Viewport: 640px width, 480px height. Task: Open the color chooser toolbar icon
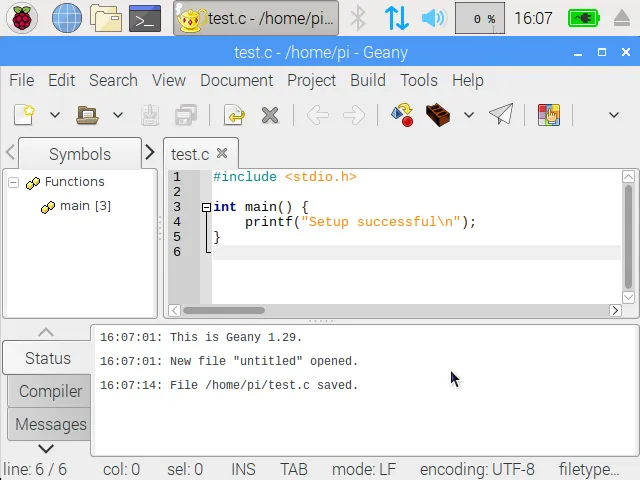point(549,115)
